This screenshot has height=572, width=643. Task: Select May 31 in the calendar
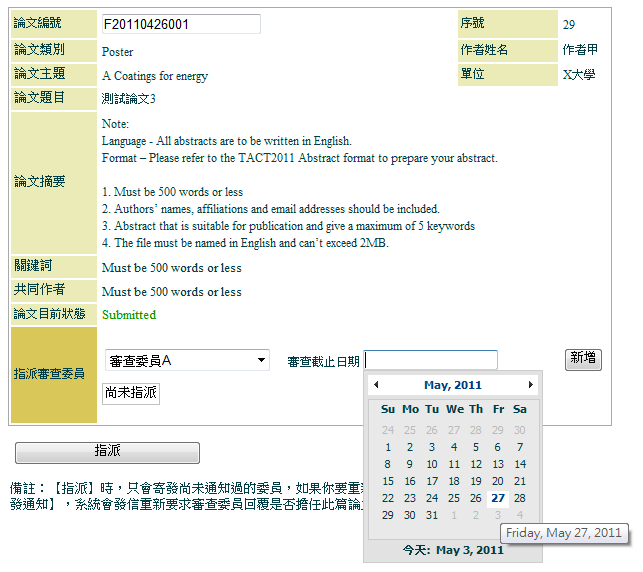click(x=432, y=515)
